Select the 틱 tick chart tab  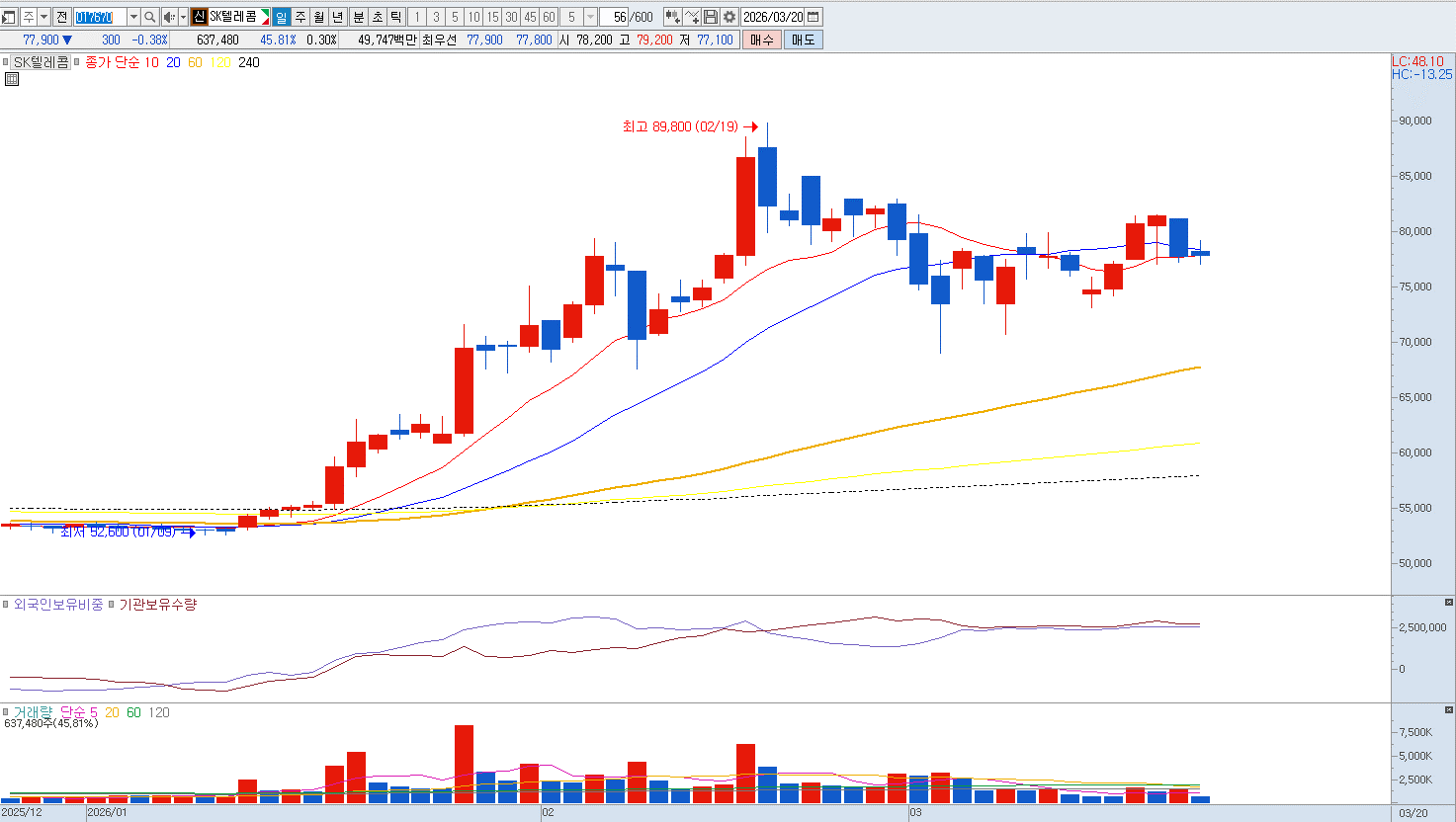click(395, 17)
